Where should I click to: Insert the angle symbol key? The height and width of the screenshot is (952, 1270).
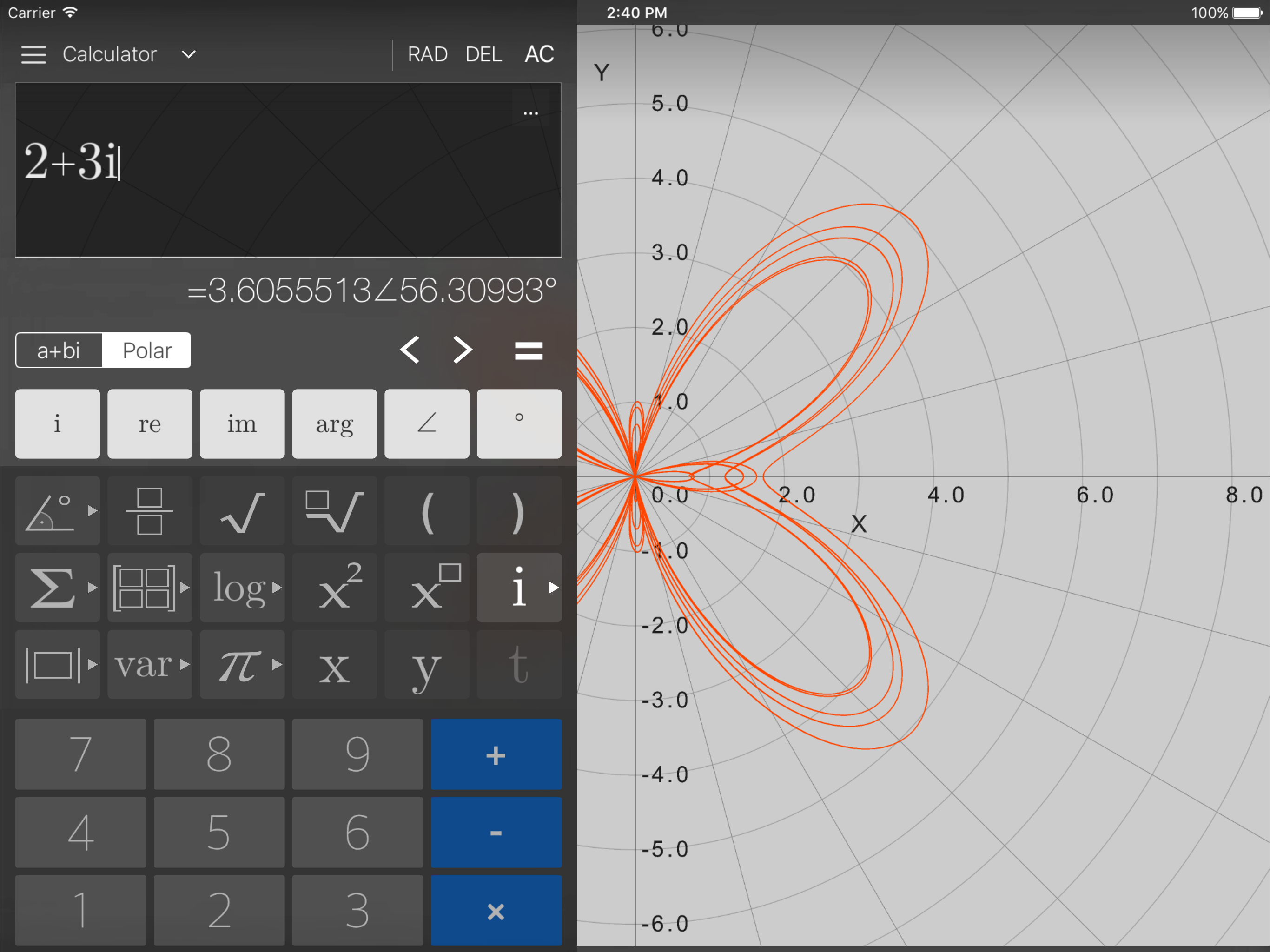click(427, 424)
